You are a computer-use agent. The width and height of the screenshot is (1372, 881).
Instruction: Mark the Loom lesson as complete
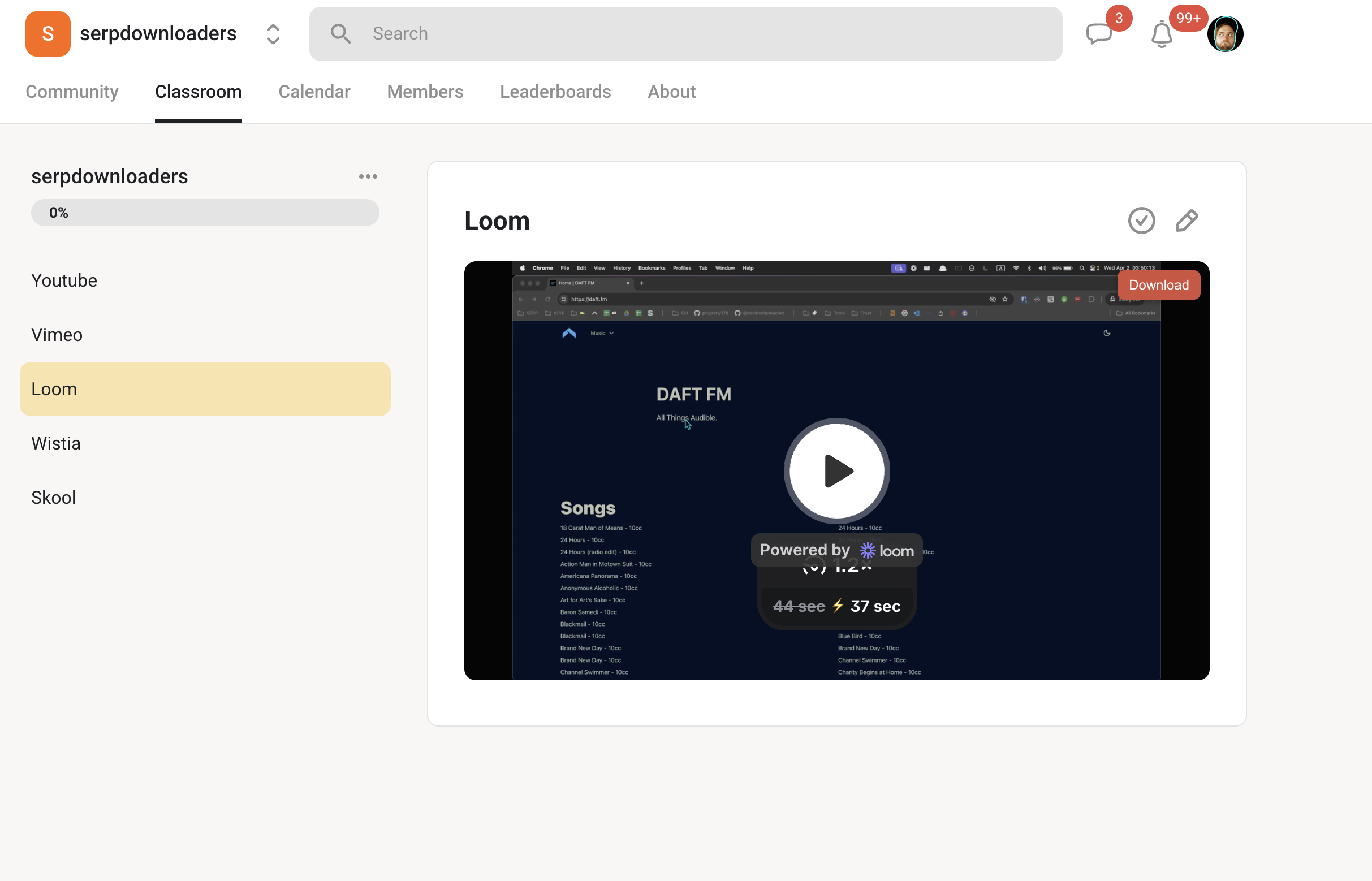tap(1141, 221)
